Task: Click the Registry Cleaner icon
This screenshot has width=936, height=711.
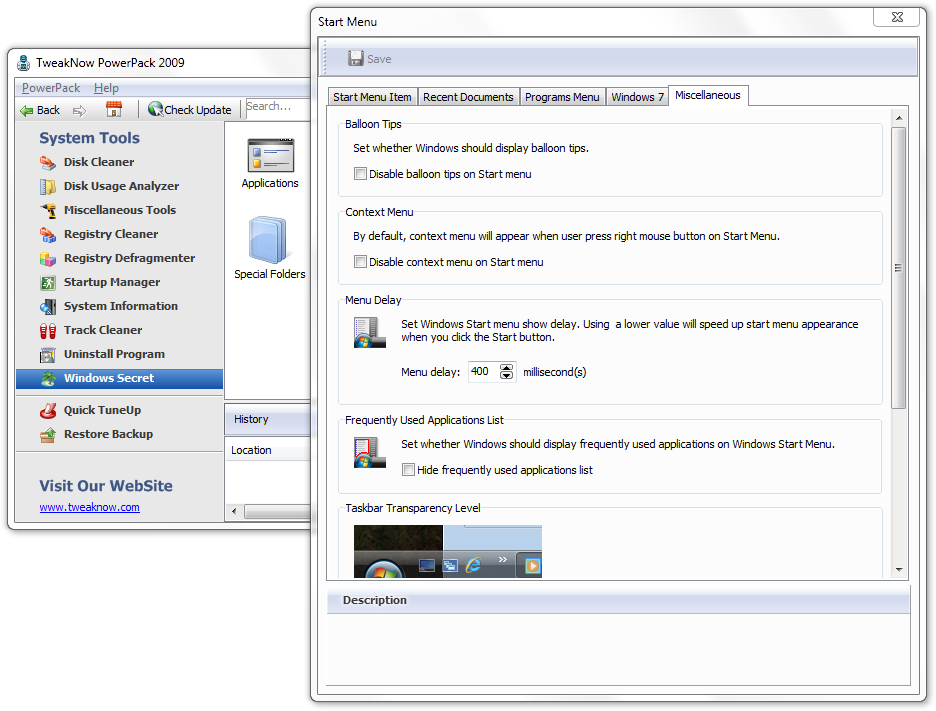Action: tap(48, 234)
